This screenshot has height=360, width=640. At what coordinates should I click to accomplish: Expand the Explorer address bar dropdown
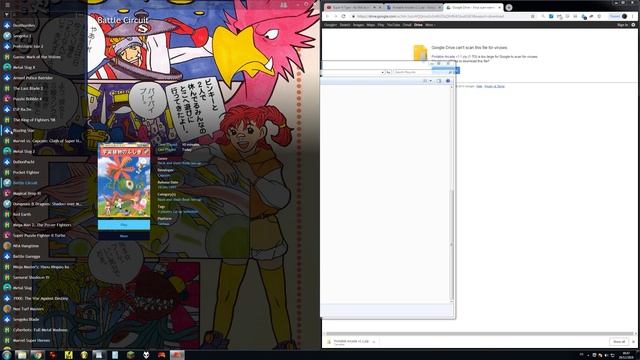[x=382, y=72]
